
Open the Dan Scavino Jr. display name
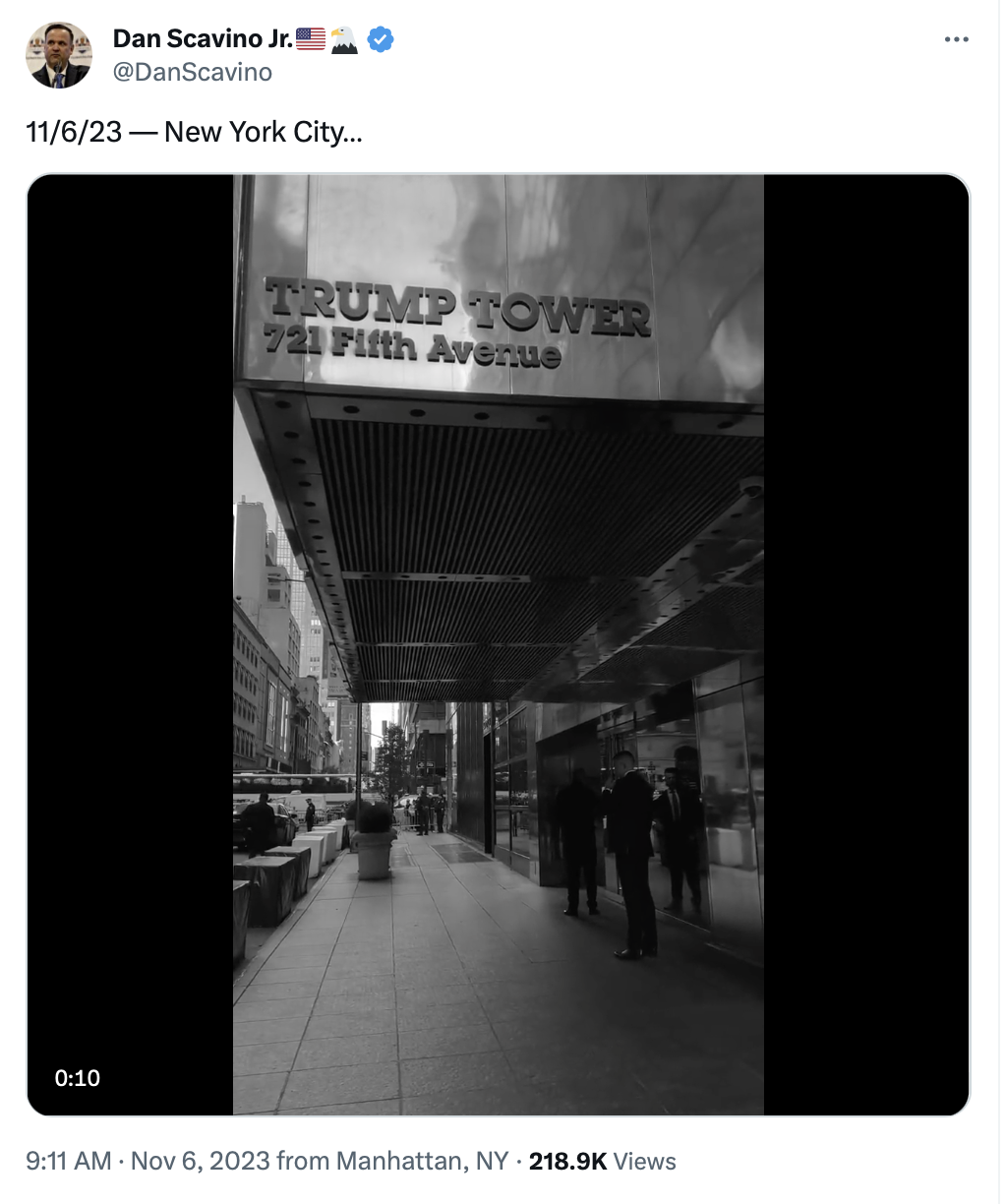[203, 38]
